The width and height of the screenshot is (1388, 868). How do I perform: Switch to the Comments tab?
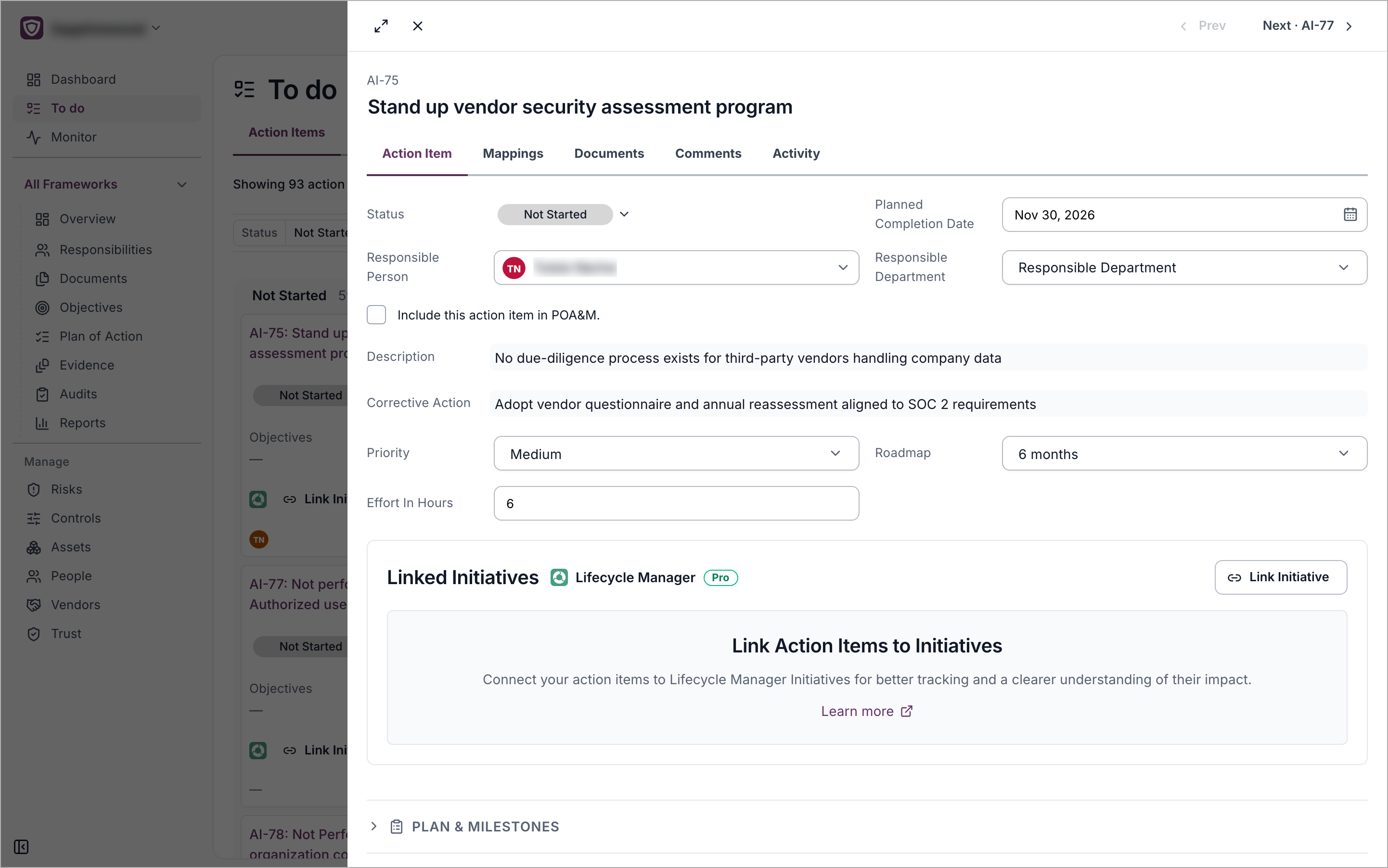coord(707,153)
